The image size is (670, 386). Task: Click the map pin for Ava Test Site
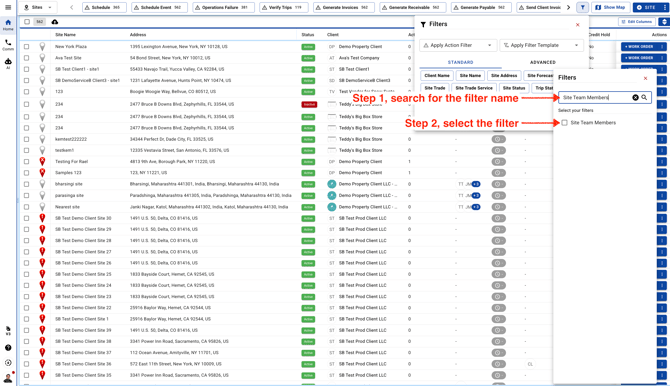tap(42, 58)
